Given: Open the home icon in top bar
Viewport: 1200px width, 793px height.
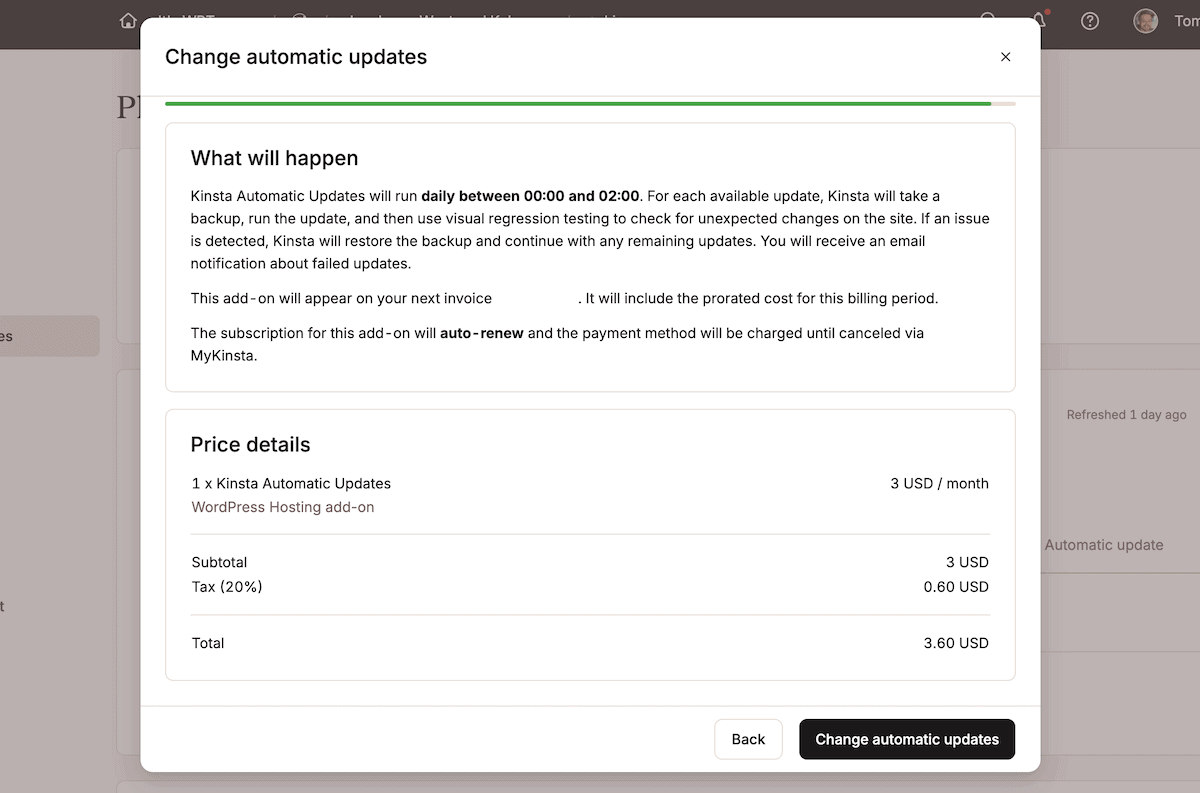Looking at the screenshot, I should 127,21.
